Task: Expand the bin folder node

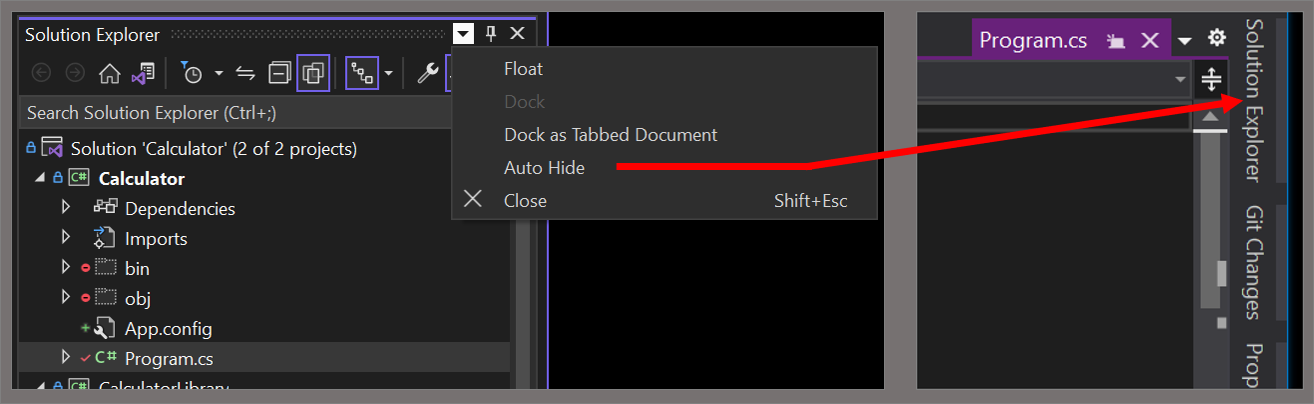Action: point(66,268)
